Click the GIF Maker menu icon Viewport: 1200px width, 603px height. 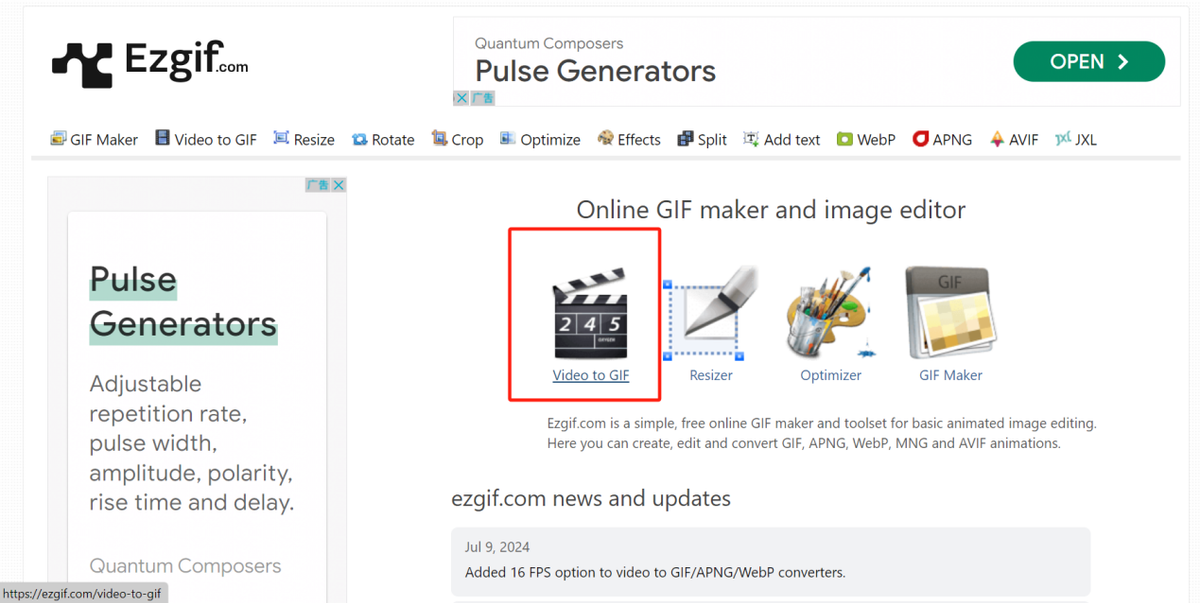(x=58, y=139)
